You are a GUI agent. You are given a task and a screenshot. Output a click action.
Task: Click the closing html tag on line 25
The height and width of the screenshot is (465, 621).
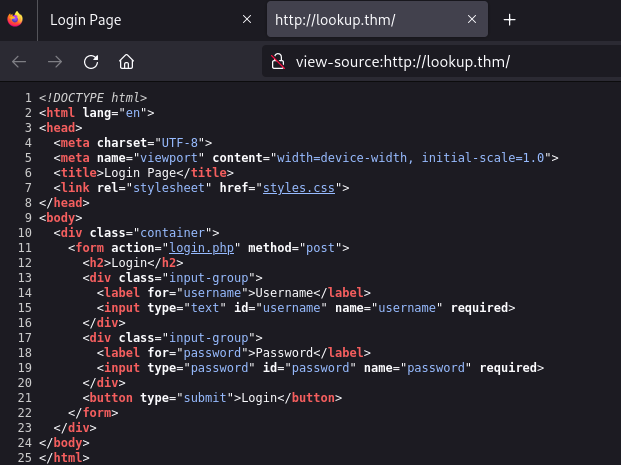(x=64, y=457)
